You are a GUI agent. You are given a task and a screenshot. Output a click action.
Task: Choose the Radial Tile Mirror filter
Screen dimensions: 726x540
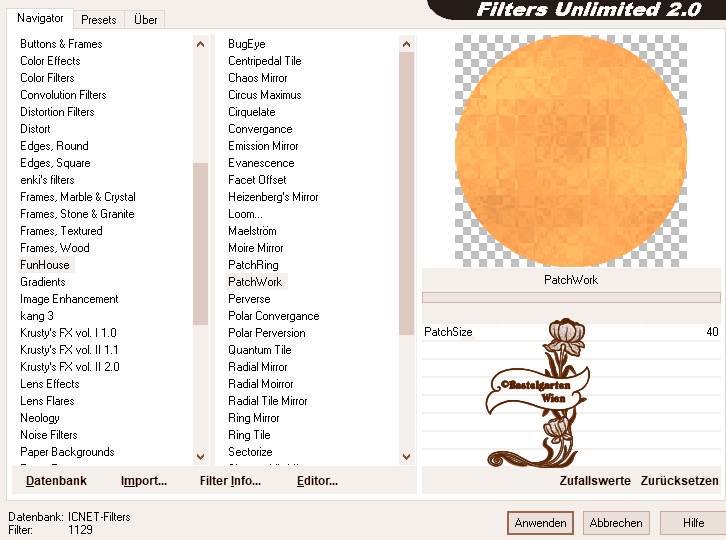pos(268,401)
